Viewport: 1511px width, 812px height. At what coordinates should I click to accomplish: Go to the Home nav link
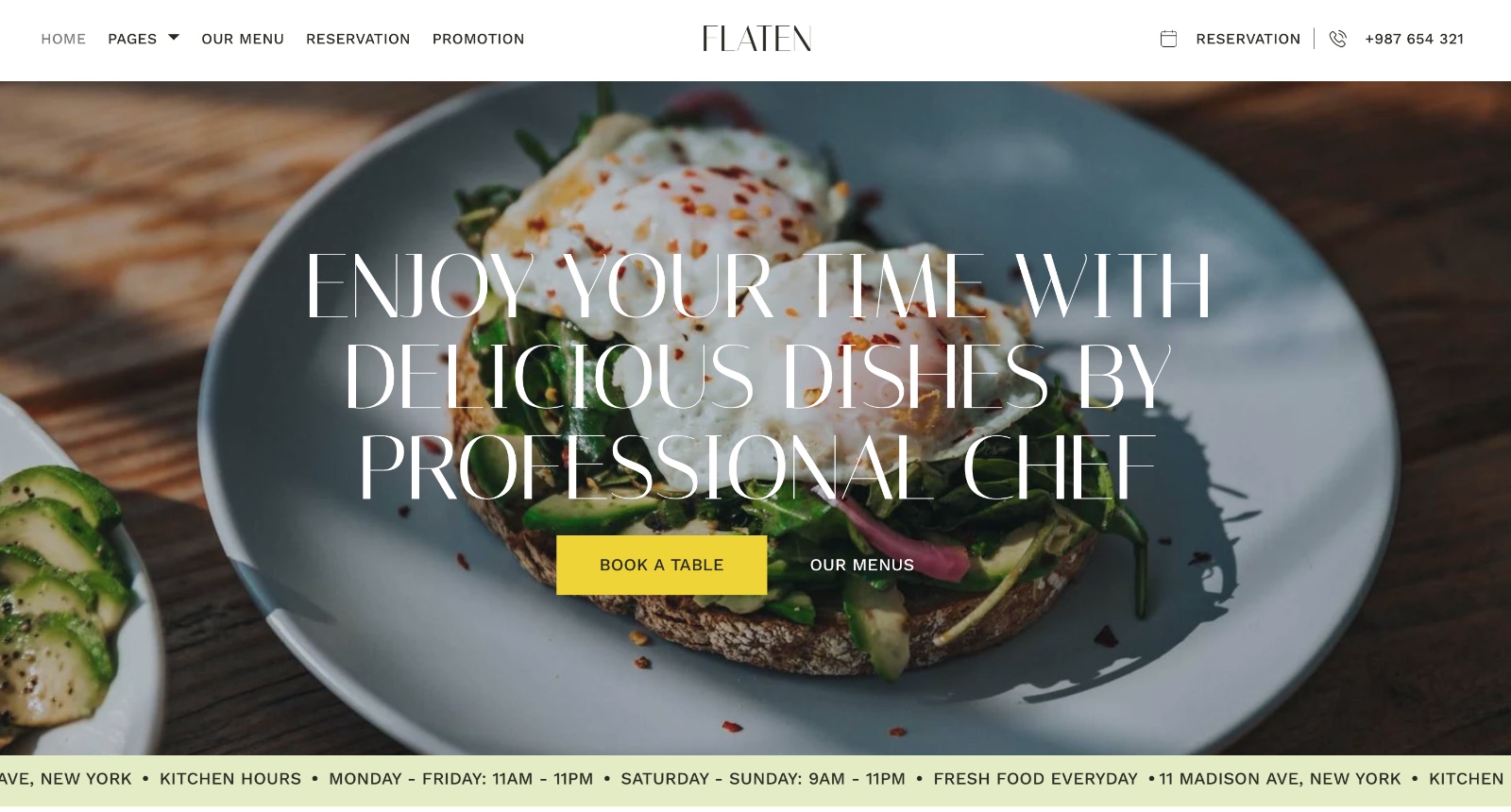[x=63, y=39]
